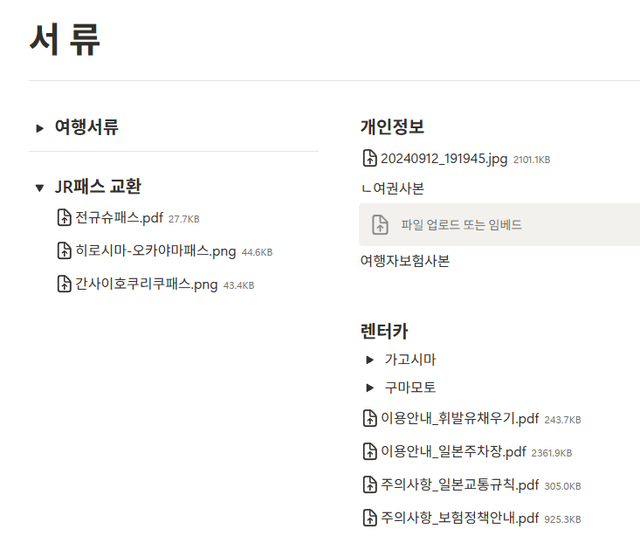Click the file icon beside 히로시마-오카야마패스.png

[65, 251]
